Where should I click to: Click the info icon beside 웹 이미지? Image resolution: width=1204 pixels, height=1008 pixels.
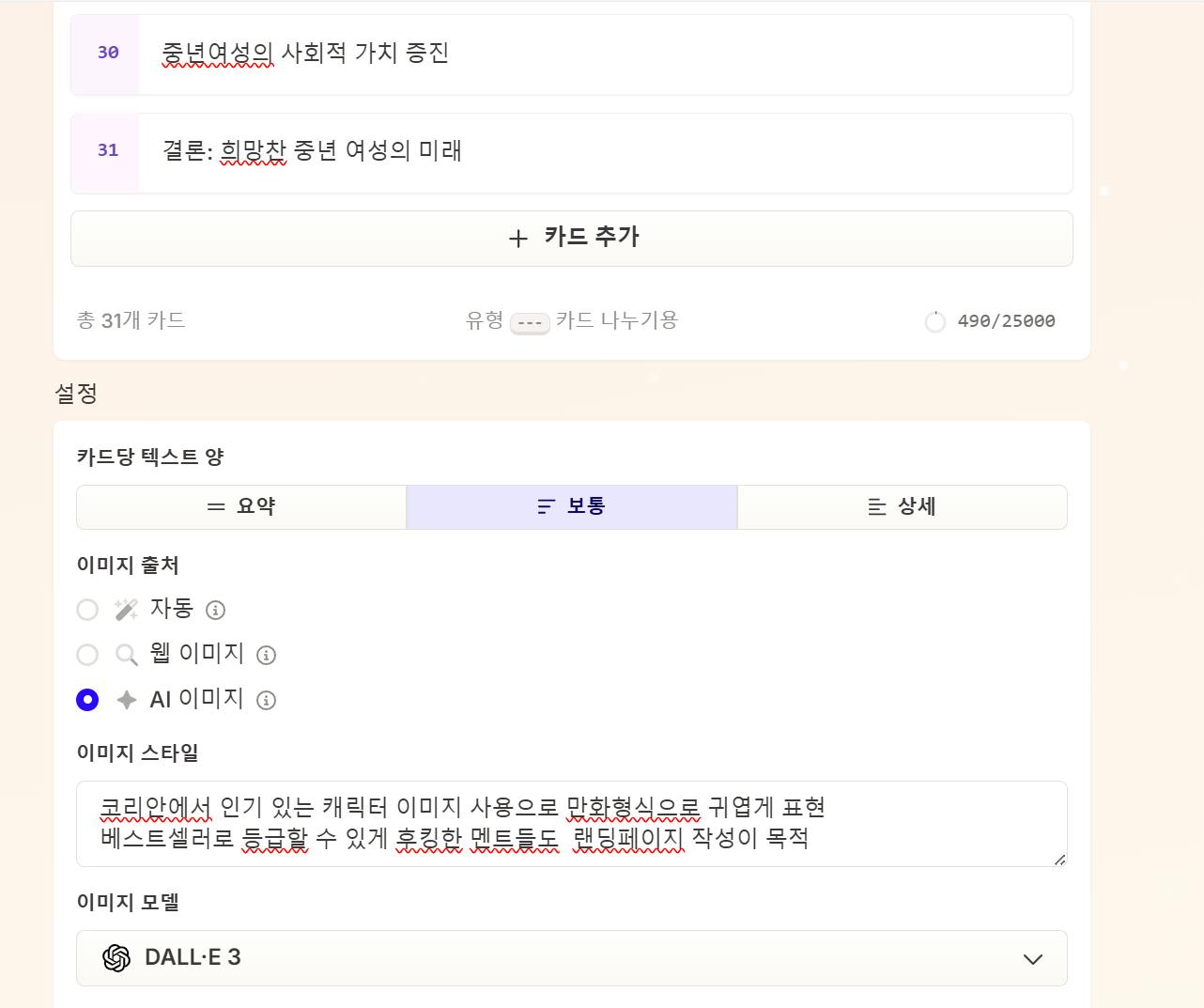pos(267,656)
